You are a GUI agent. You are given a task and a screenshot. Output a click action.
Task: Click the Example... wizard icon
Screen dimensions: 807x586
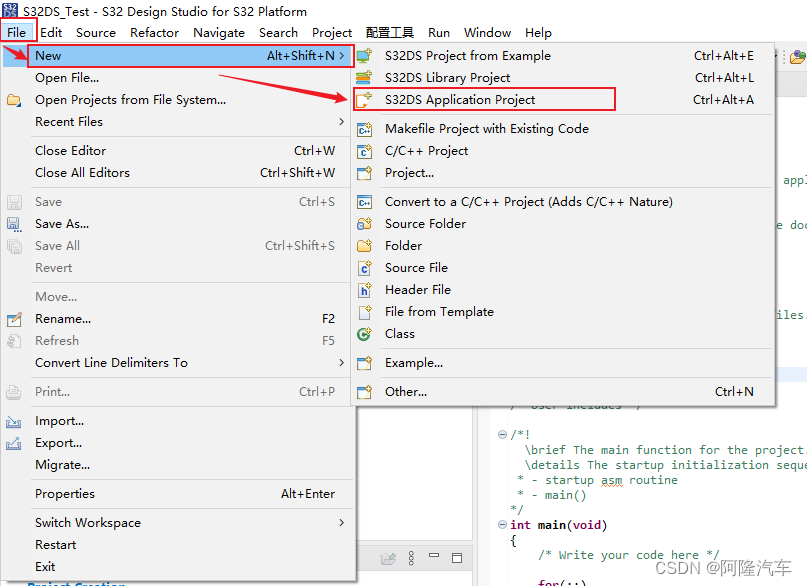(364, 363)
